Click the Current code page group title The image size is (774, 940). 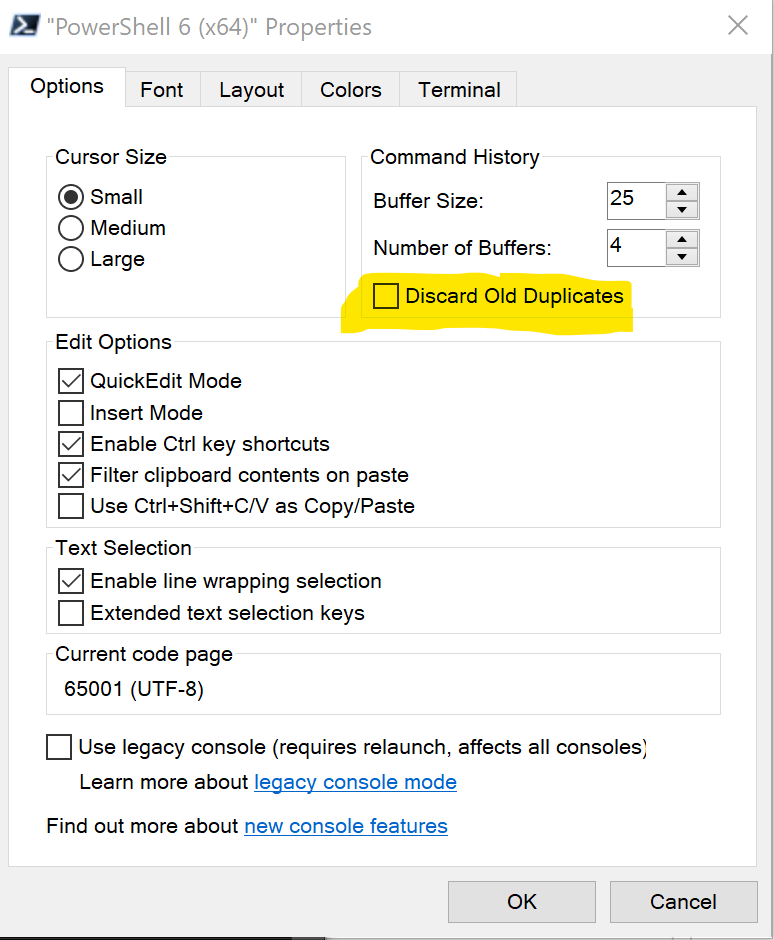click(144, 655)
